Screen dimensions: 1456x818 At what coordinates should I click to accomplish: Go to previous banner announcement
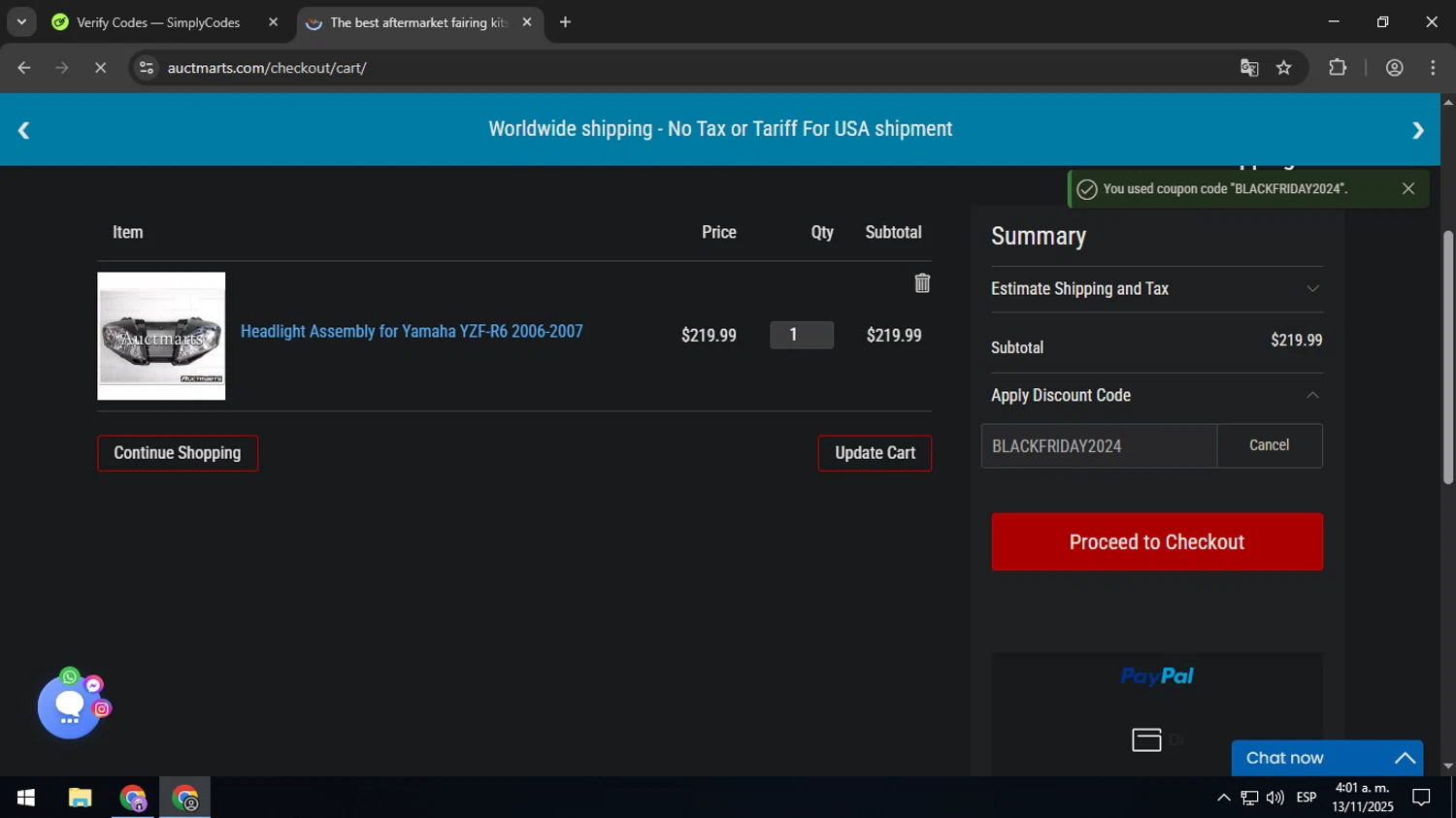[x=23, y=130]
